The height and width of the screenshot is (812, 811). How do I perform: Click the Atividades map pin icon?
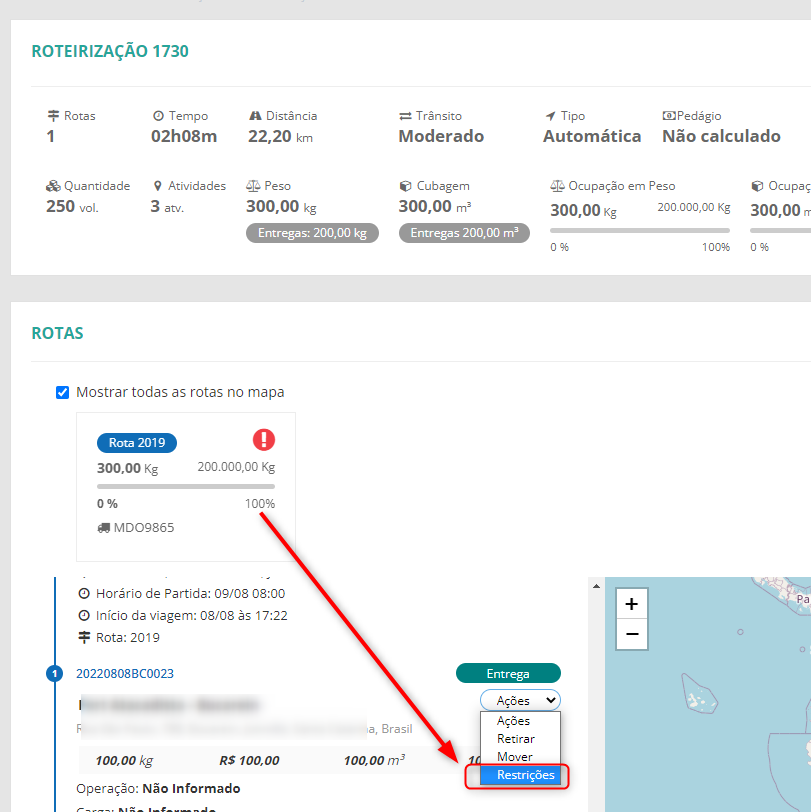pos(158,185)
